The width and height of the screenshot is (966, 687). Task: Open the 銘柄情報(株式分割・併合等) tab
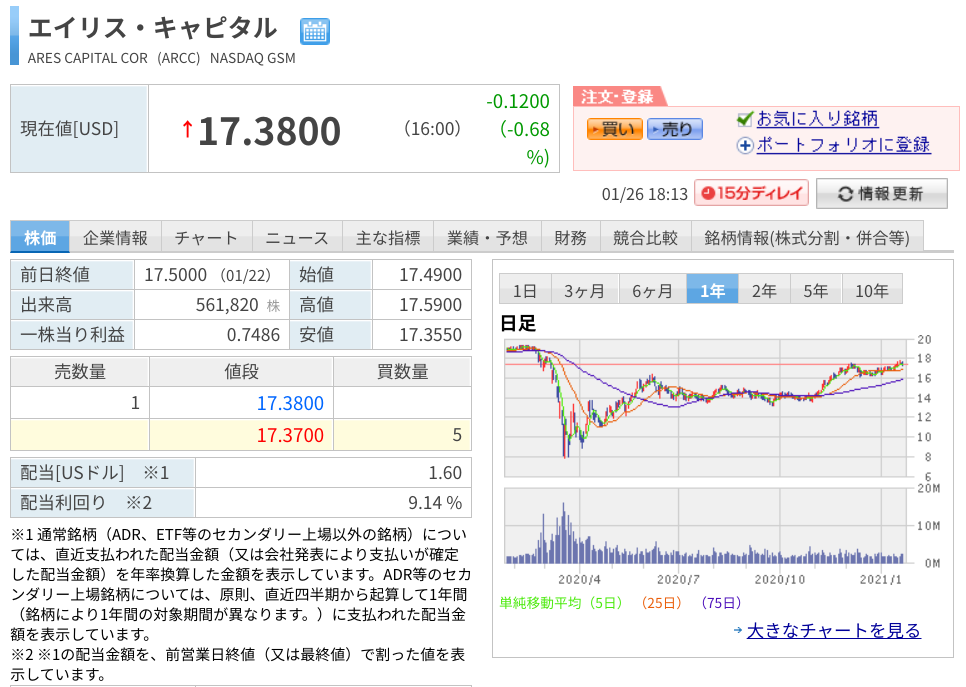point(807,238)
